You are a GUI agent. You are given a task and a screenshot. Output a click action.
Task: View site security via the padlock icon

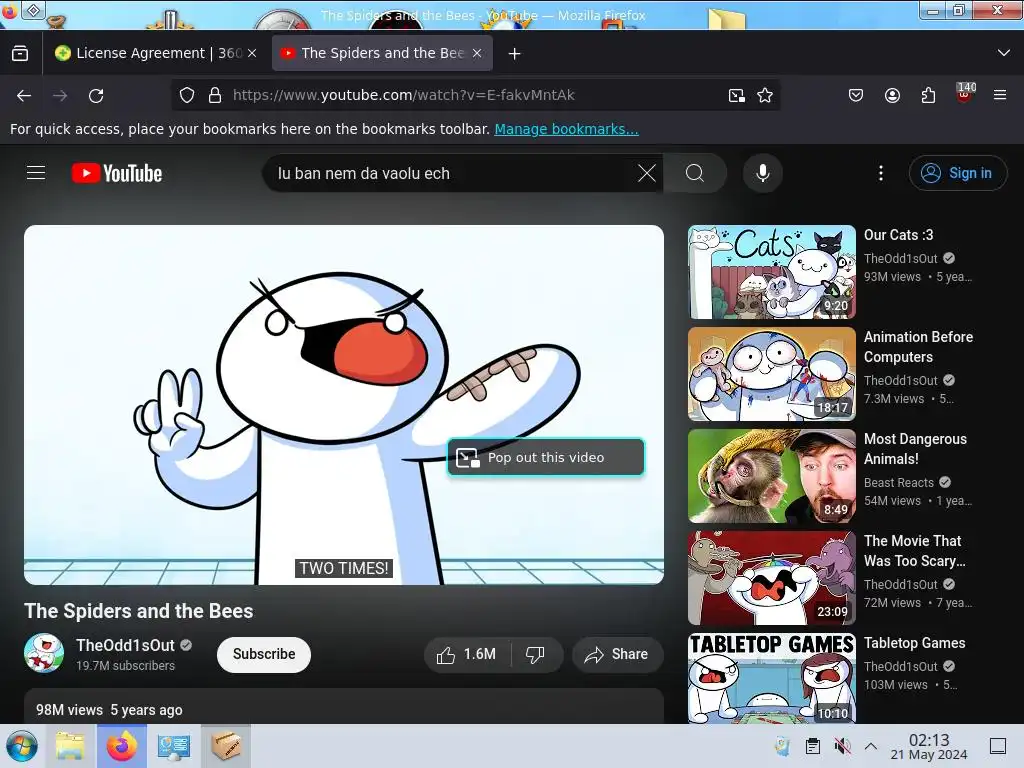click(215, 95)
